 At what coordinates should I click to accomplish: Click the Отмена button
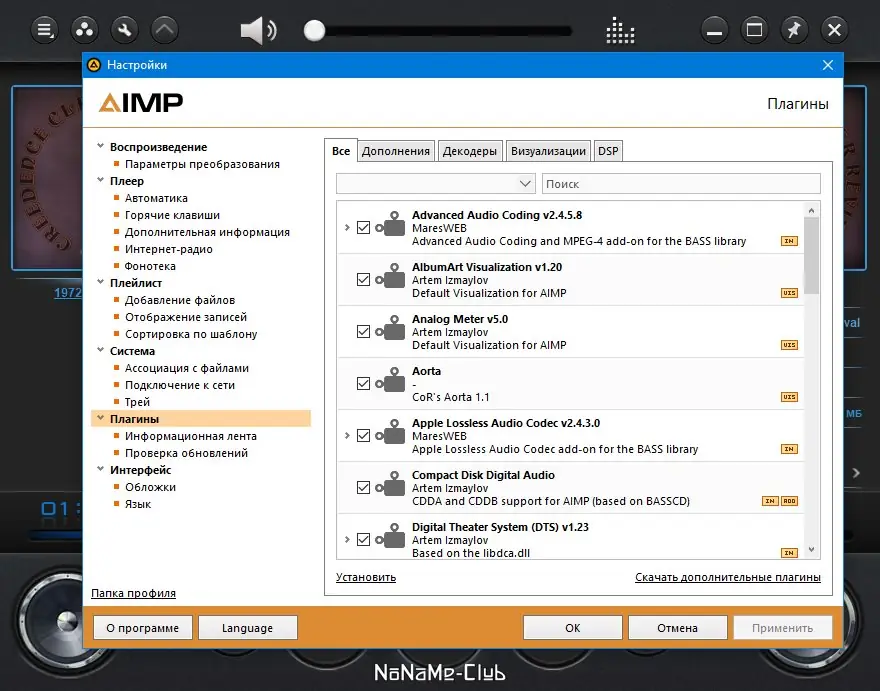coord(677,628)
